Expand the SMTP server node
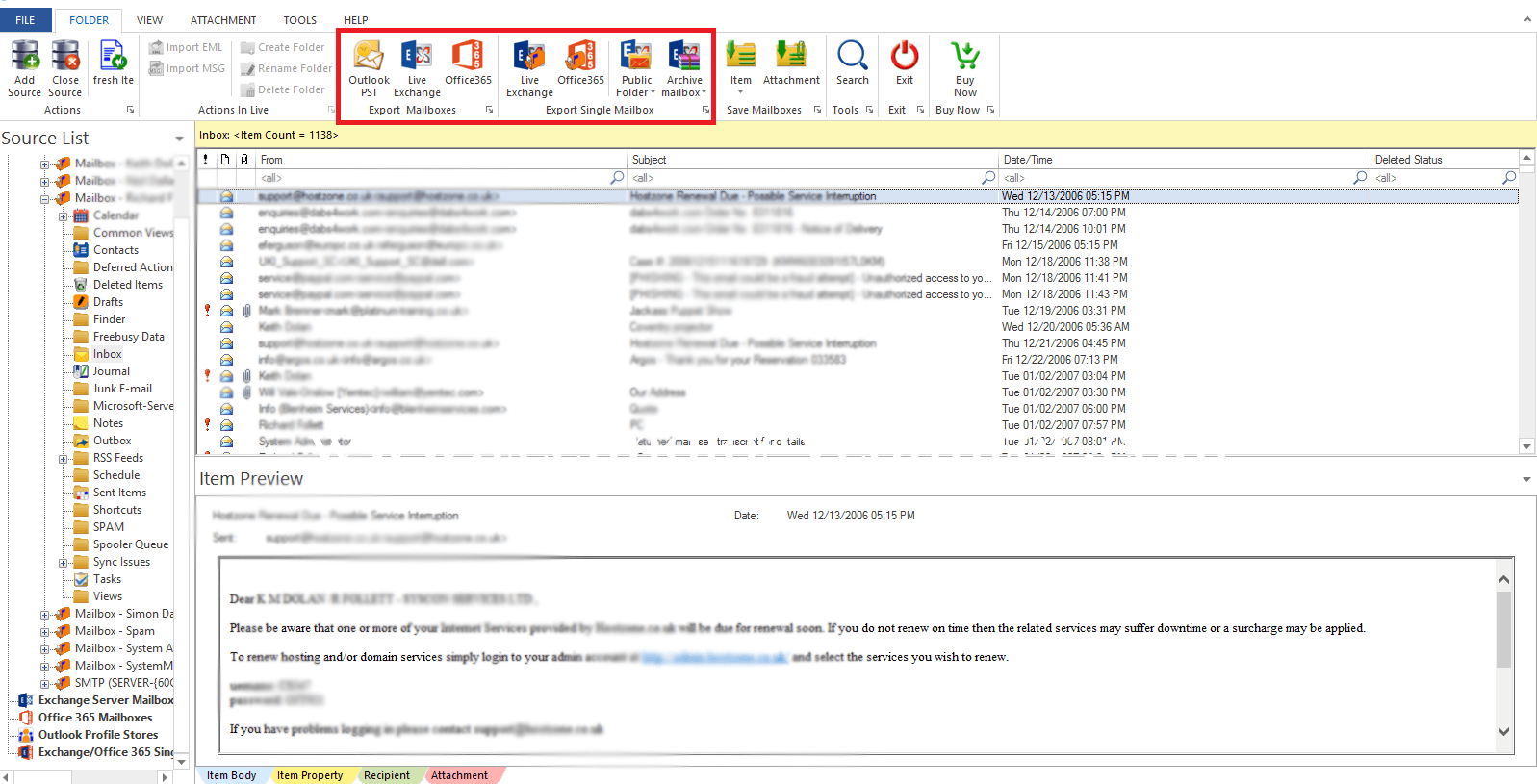The image size is (1537, 784). pyautogui.click(x=45, y=683)
